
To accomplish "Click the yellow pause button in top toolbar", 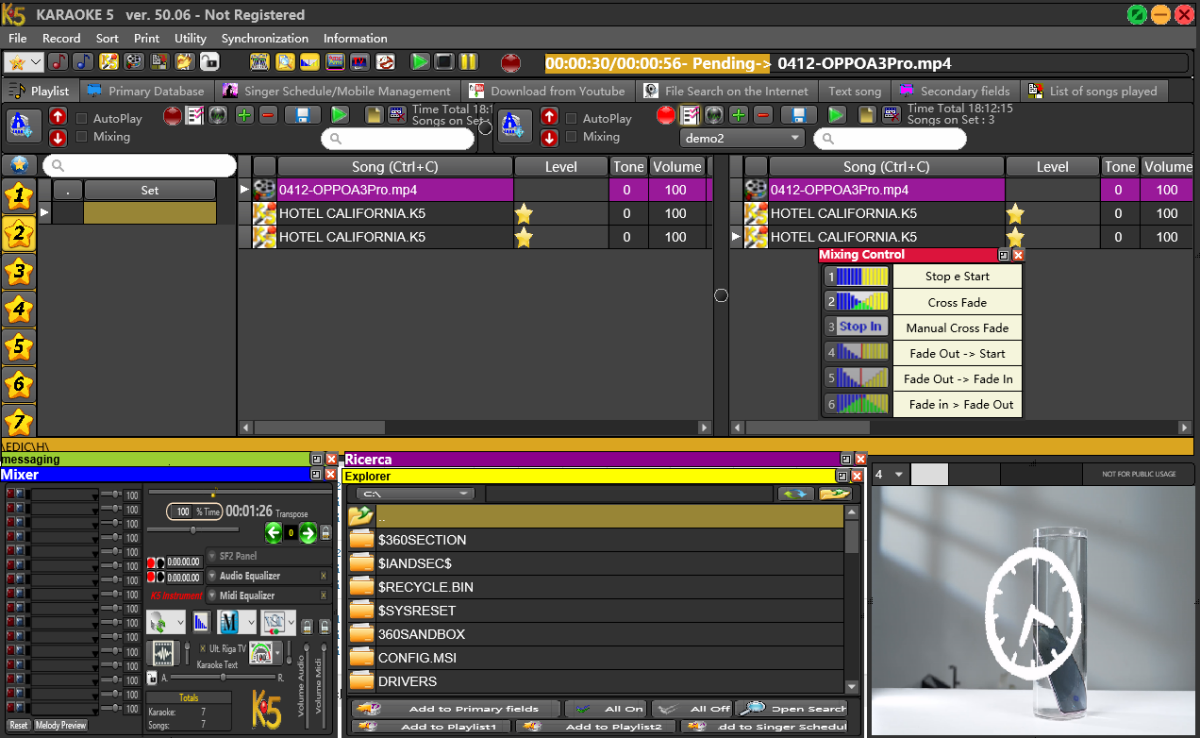I will point(468,62).
